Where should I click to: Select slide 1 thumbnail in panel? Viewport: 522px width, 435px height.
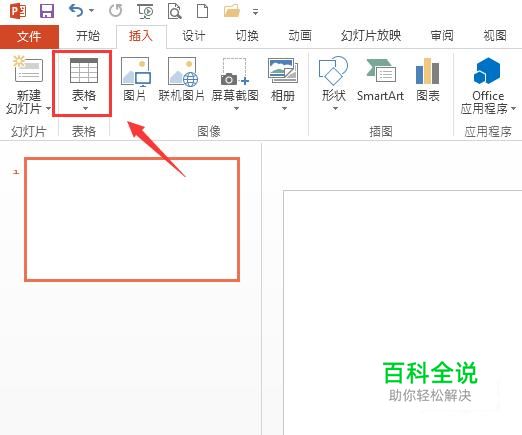tap(132, 219)
